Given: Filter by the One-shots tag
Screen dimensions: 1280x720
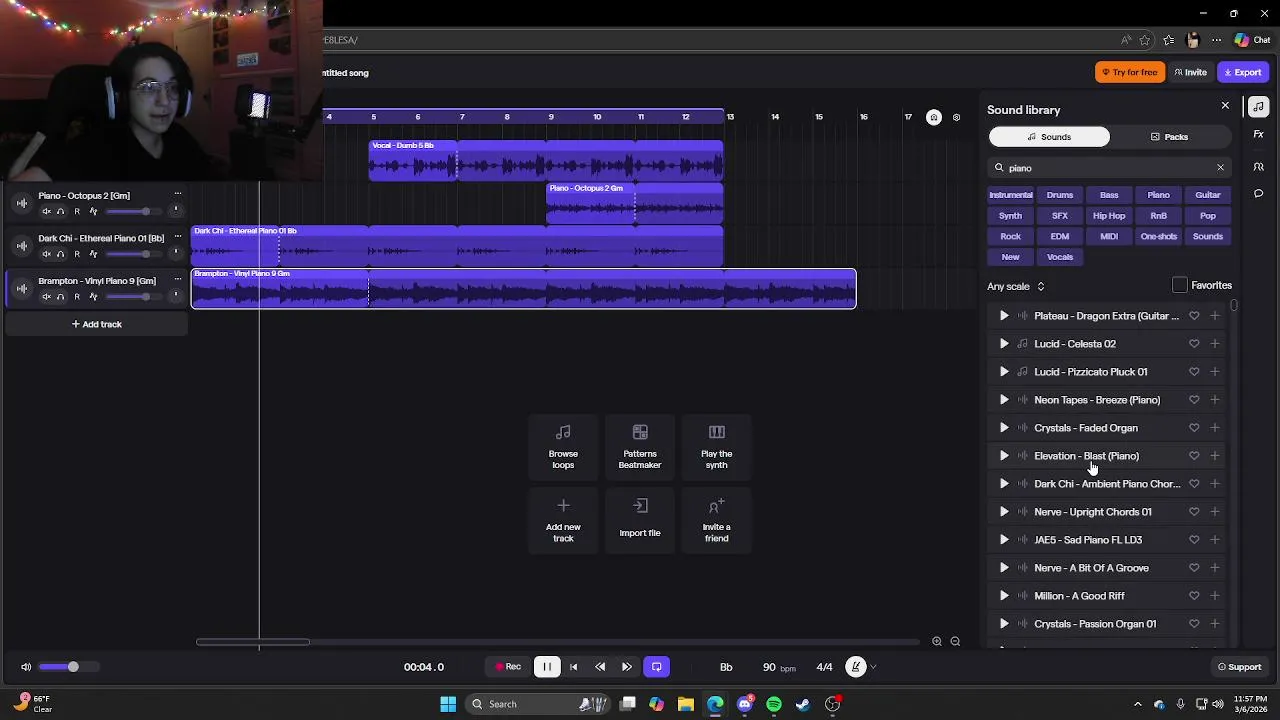Looking at the screenshot, I should point(1159,237).
